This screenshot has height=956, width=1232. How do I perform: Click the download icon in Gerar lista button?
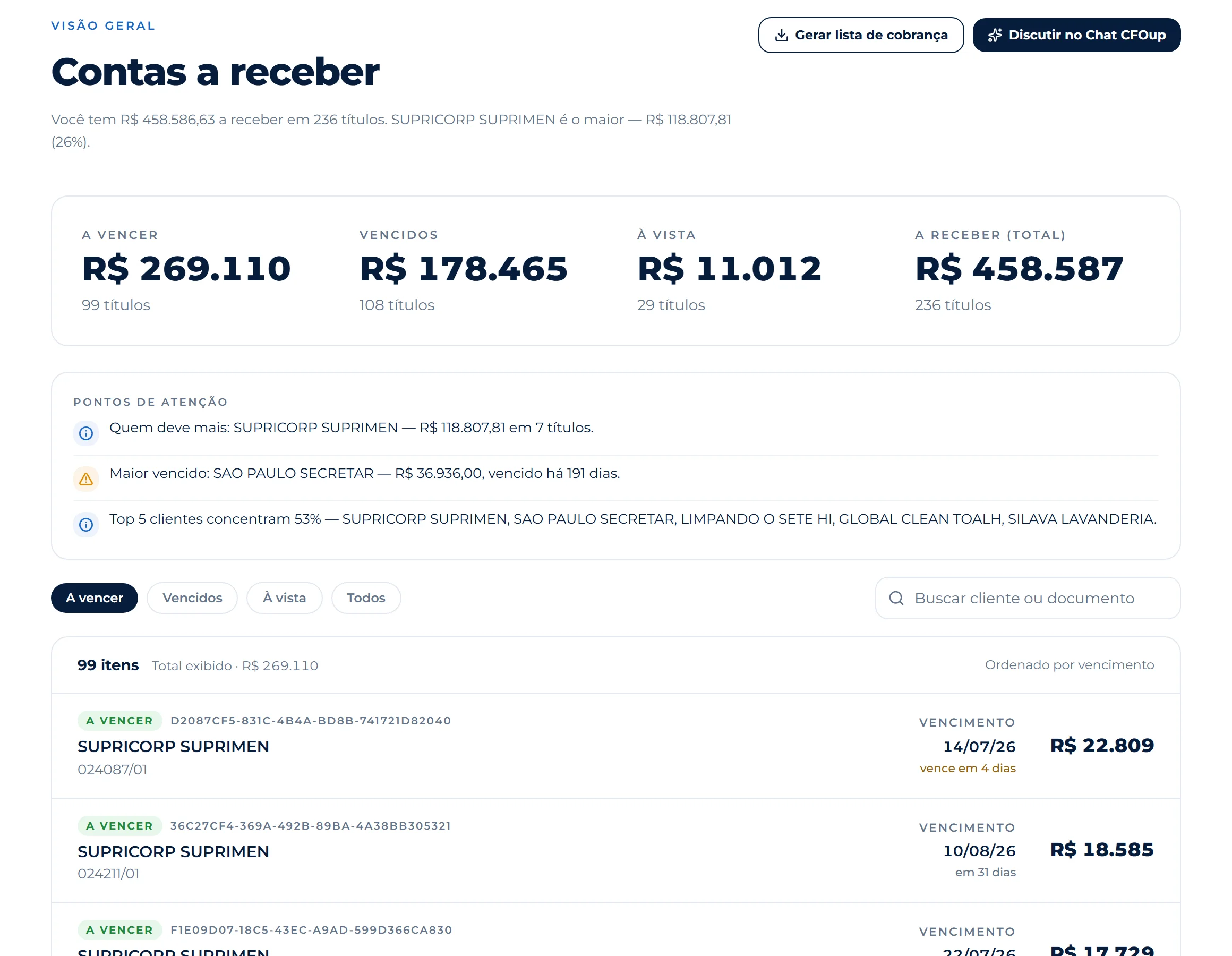tap(781, 35)
